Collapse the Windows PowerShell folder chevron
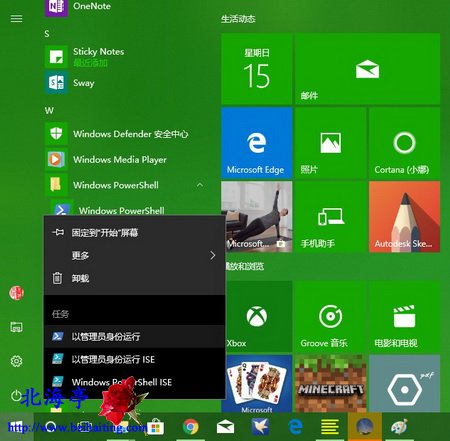This screenshot has width=450, height=441. (x=200, y=185)
